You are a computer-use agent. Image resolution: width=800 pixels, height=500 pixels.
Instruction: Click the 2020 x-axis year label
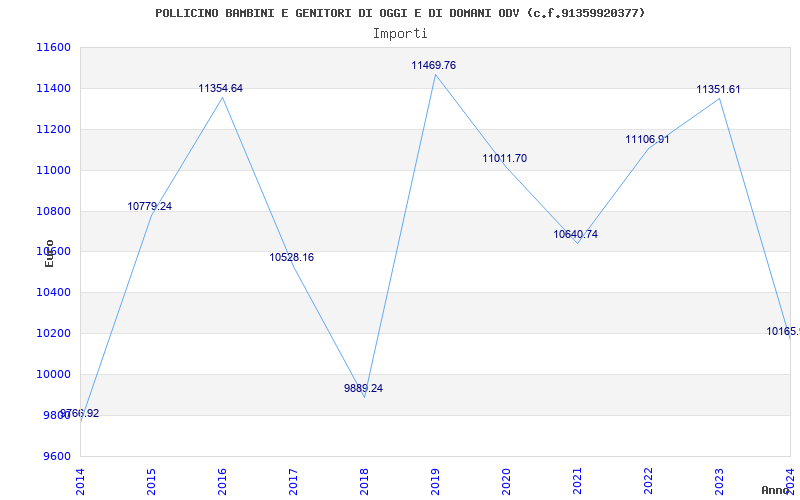[x=506, y=481]
